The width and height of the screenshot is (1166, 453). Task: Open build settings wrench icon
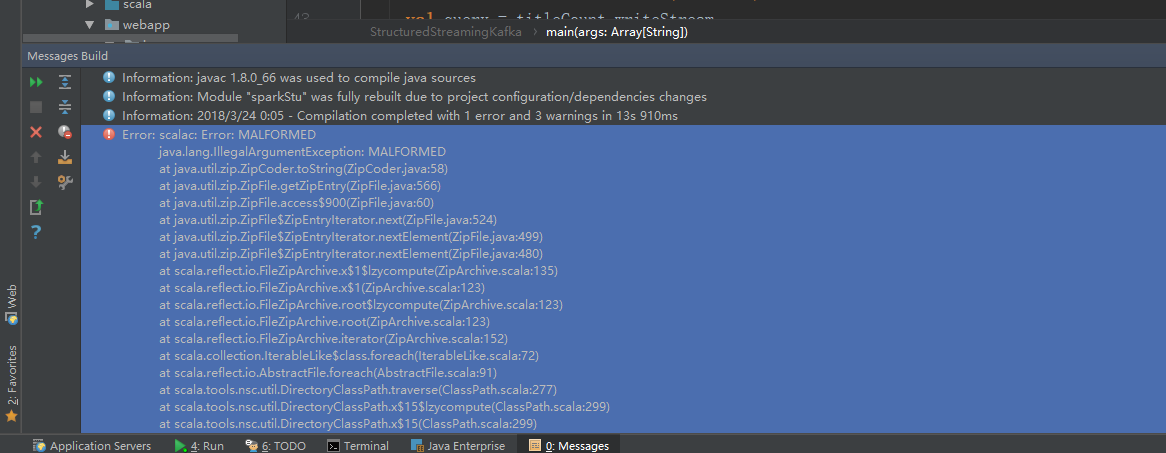tap(65, 182)
